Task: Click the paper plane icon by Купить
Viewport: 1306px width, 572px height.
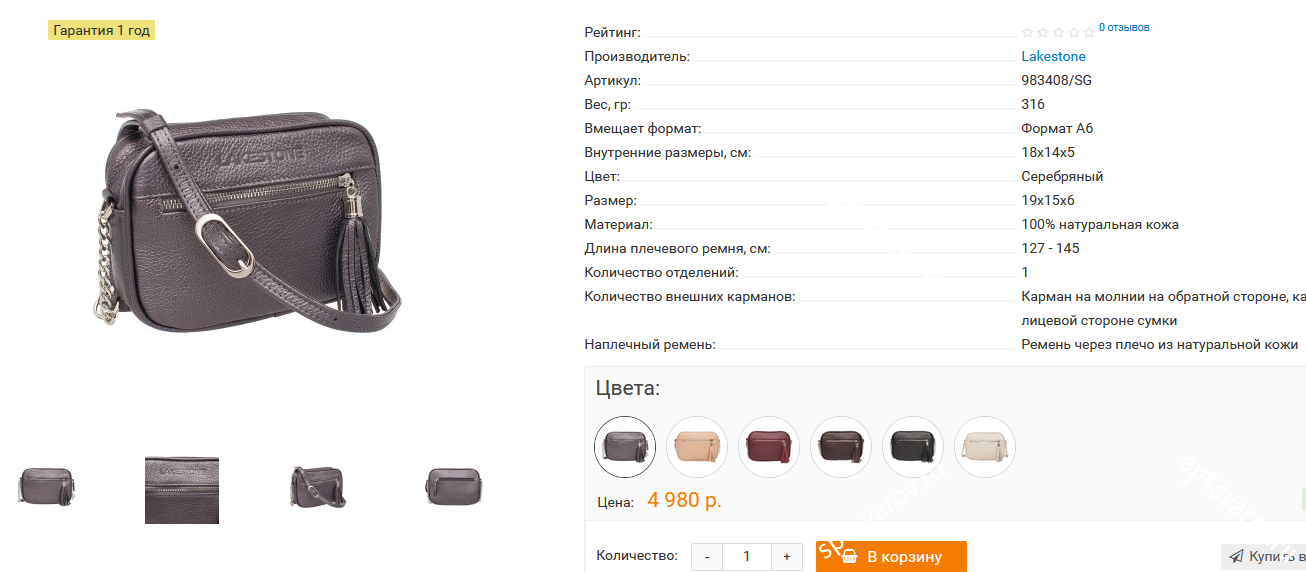Action: coord(1236,556)
